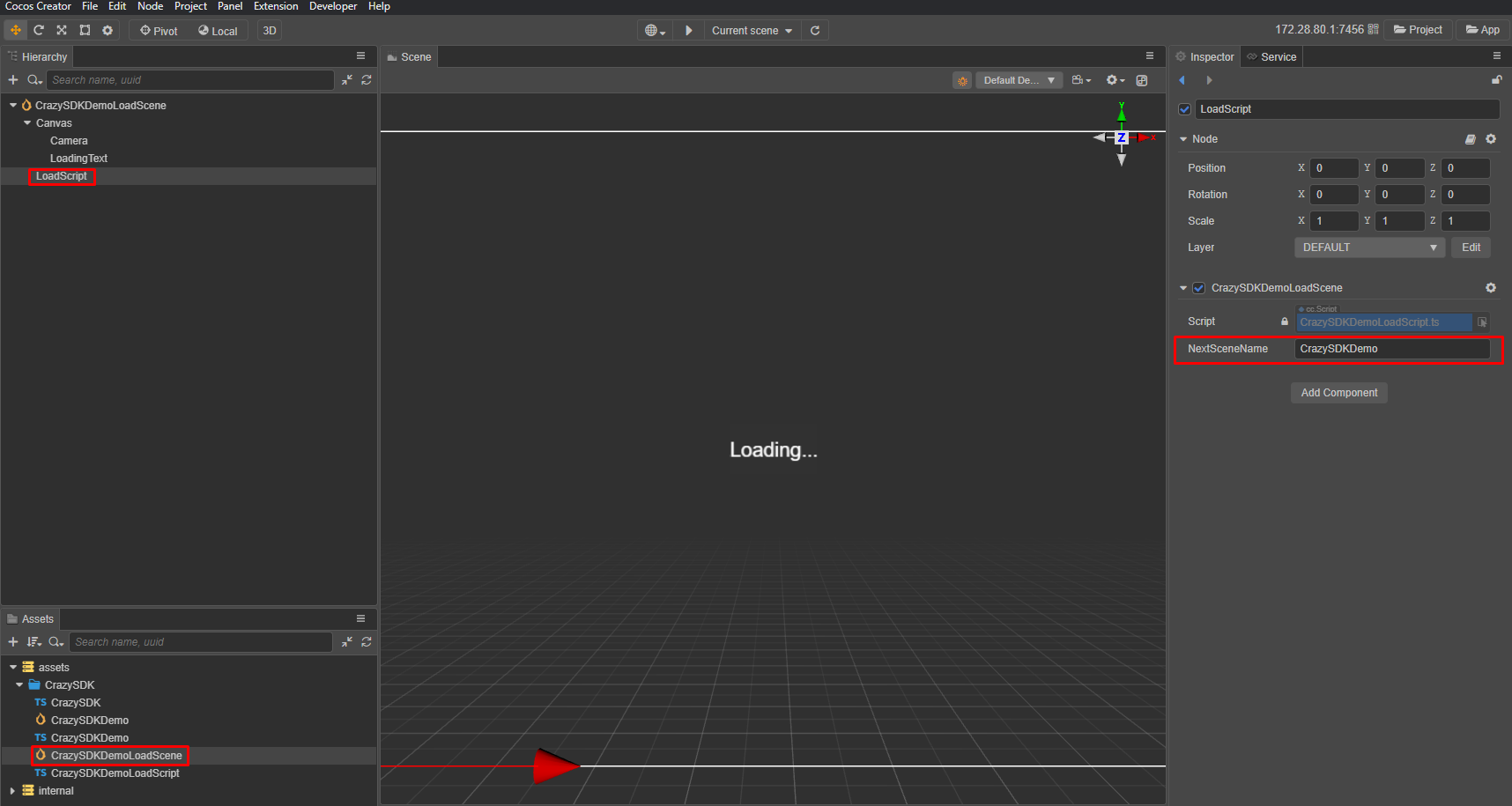The width and height of the screenshot is (1512, 806).
Task: Open the File menu
Action: 90,6
